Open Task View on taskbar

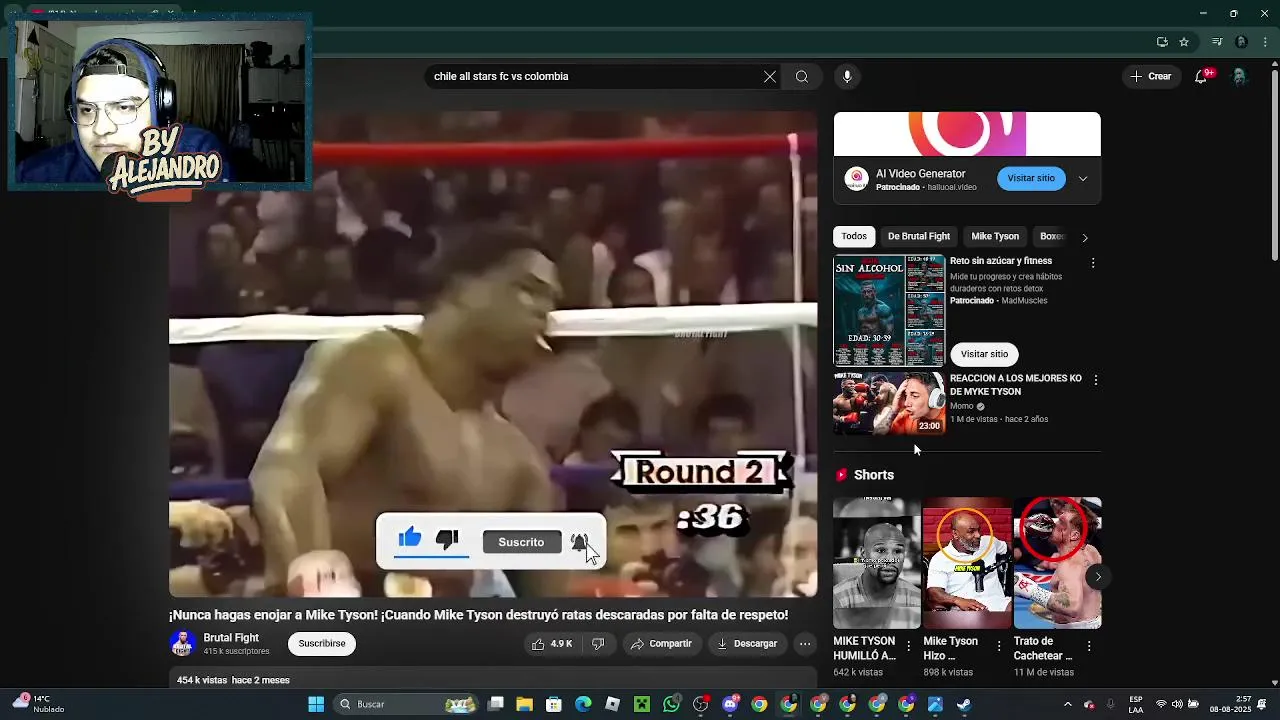coord(495,704)
